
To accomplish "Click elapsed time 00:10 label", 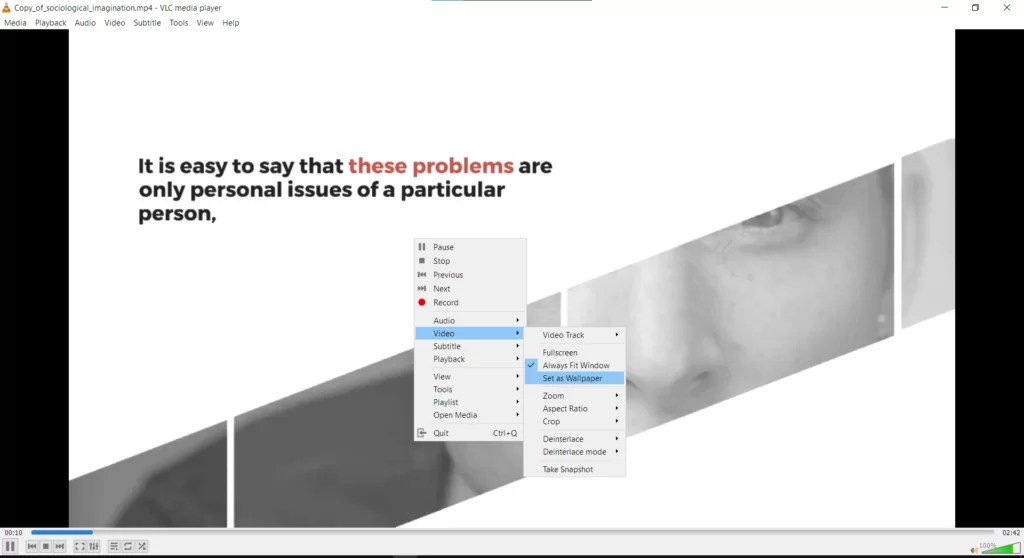I will (13, 533).
